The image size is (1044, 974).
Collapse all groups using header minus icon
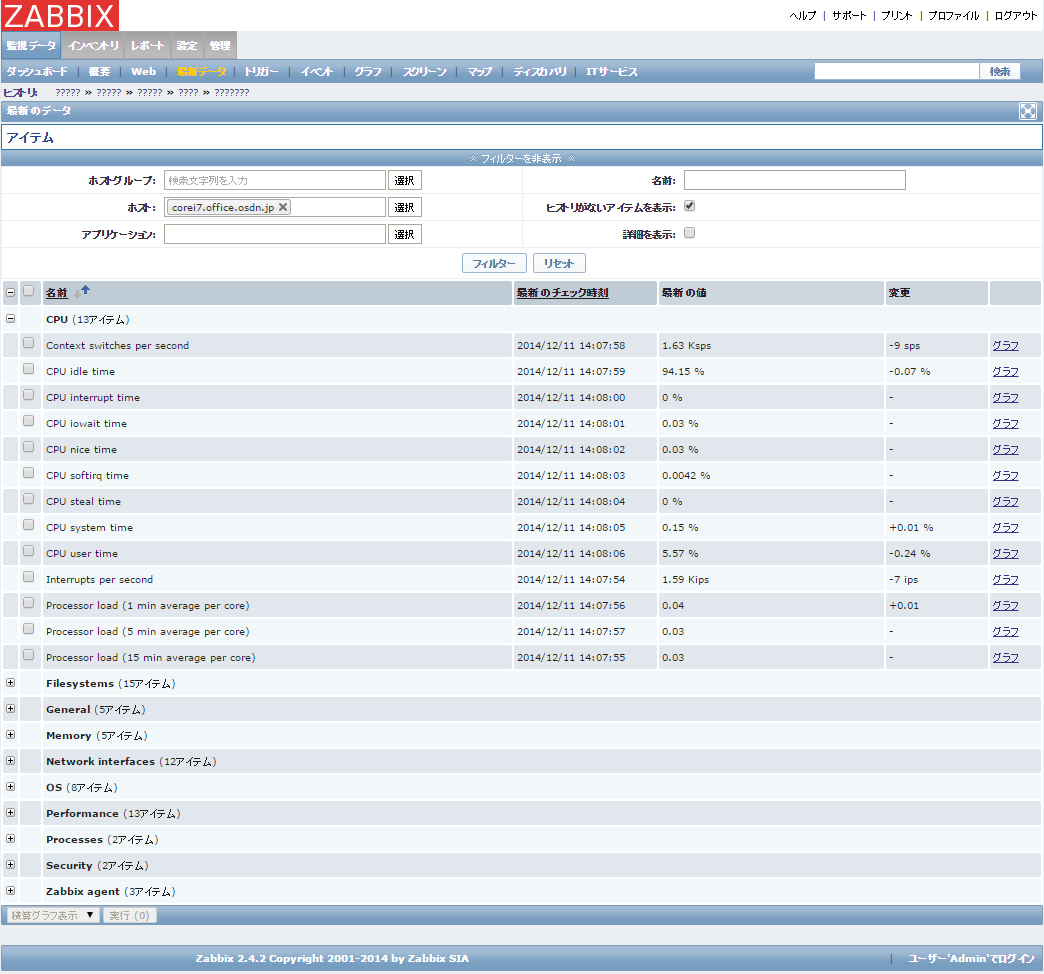coord(11,293)
